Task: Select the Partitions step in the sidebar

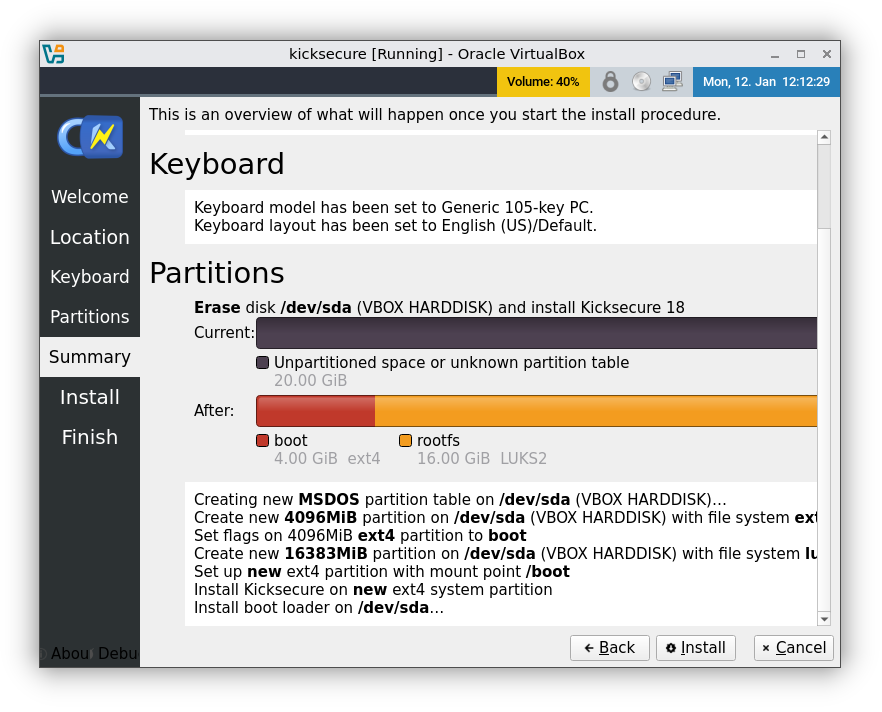Action: pos(89,317)
